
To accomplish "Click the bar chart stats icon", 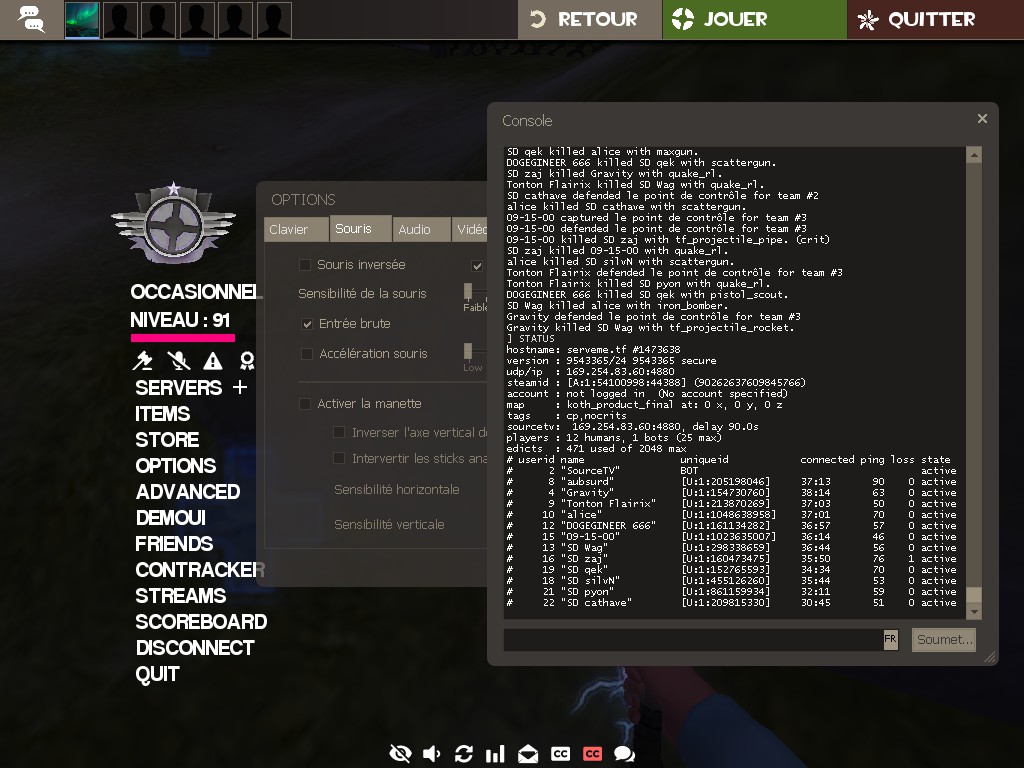I will (495, 753).
